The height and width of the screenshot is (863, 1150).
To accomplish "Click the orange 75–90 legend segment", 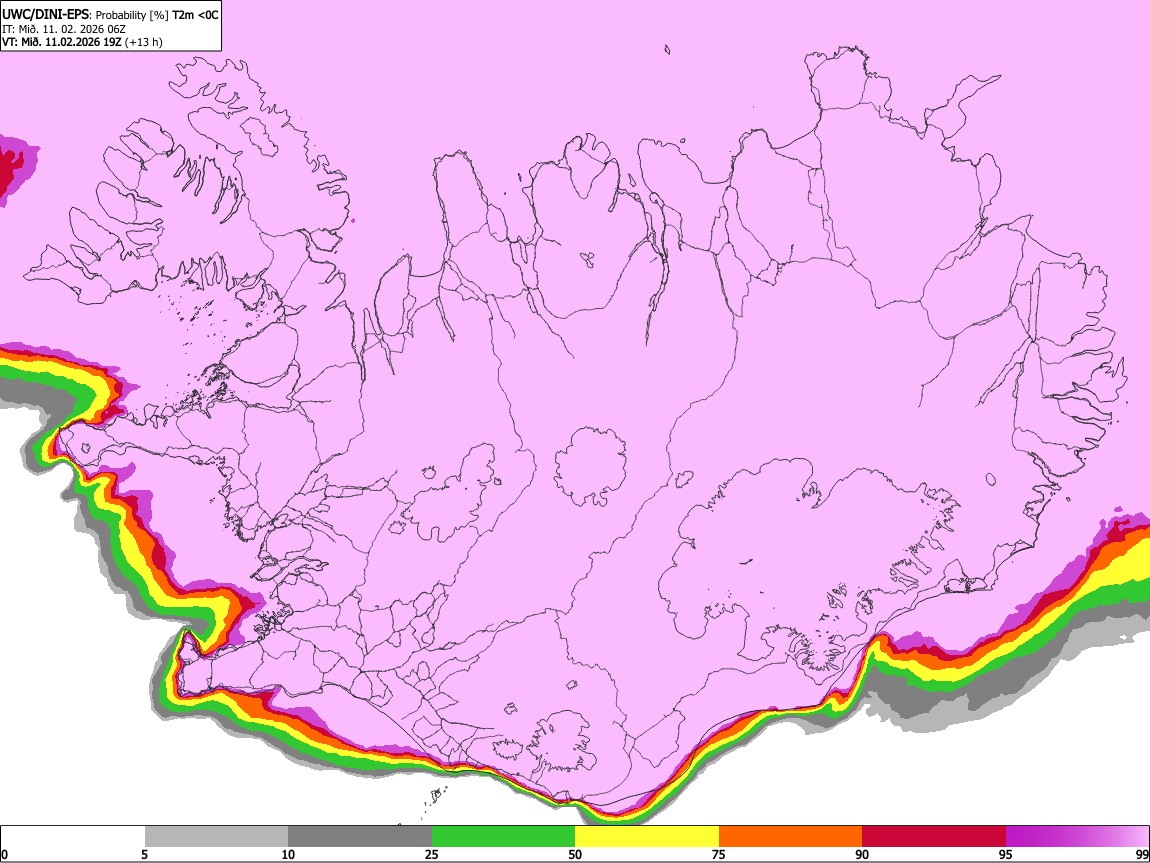I will (x=791, y=837).
